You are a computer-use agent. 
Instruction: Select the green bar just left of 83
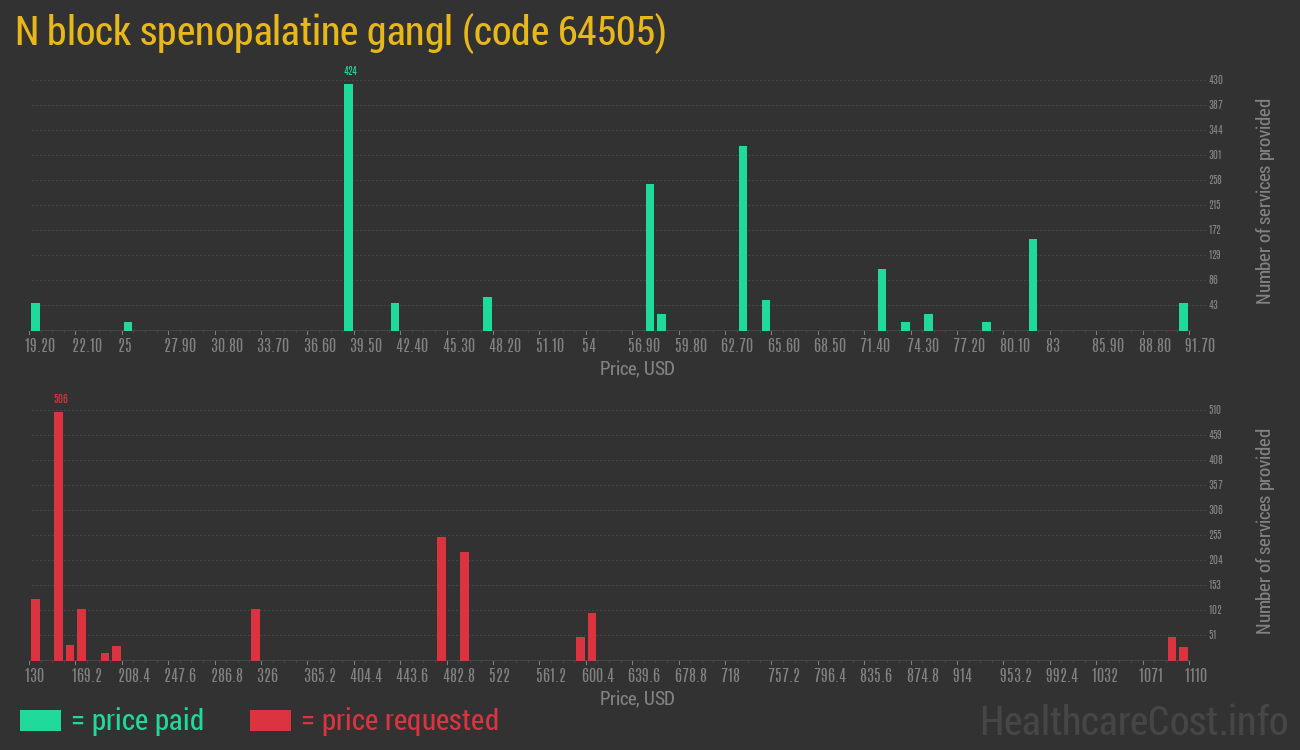click(x=1033, y=285)
